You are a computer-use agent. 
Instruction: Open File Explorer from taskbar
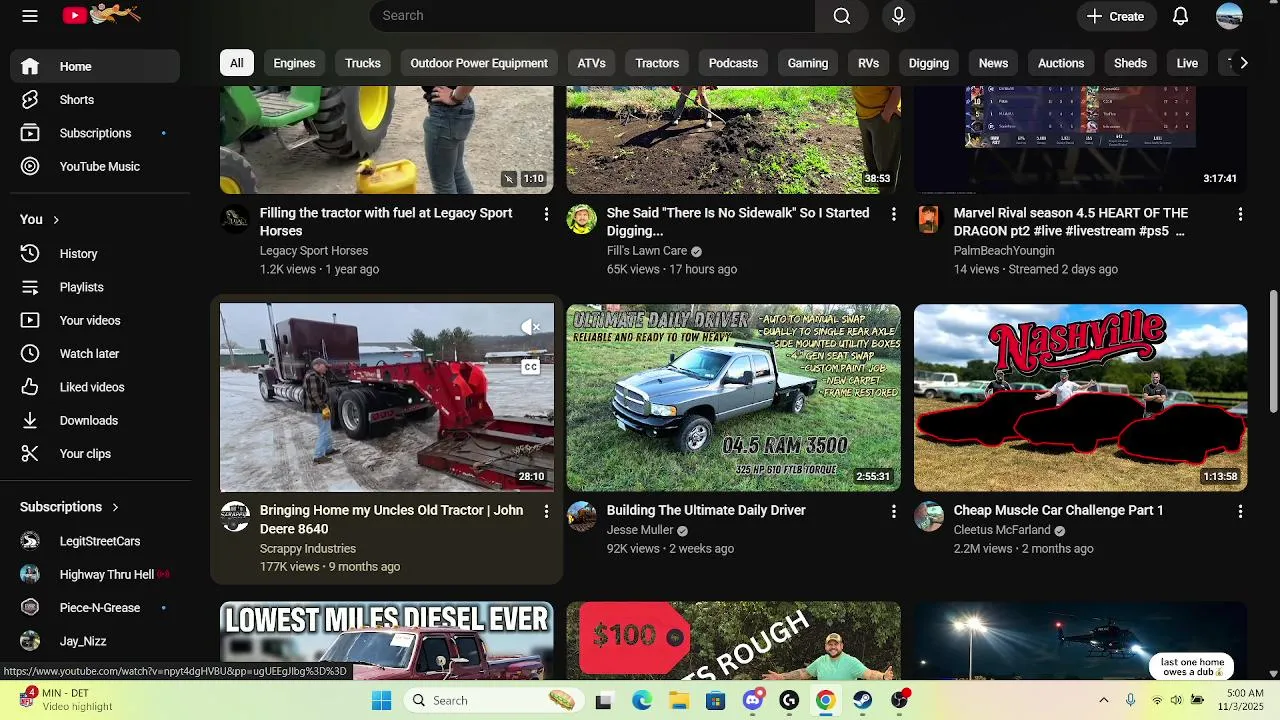pyautogui.click(x=679, y=700)
